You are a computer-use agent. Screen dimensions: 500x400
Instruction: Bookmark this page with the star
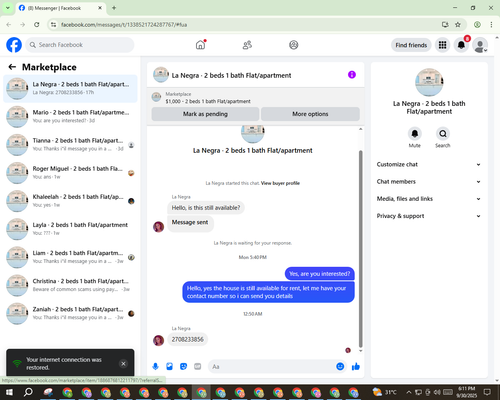(458, 24)
